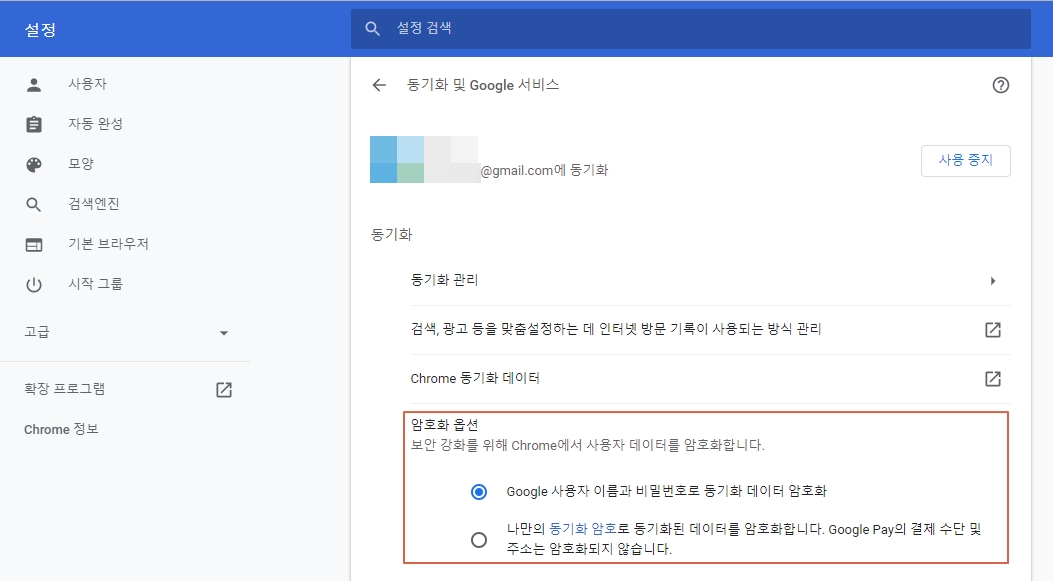Click the magnifier icon beside 검색엔진
The width and height of the screenshot is (1053, 581).
tap(34, 205)
